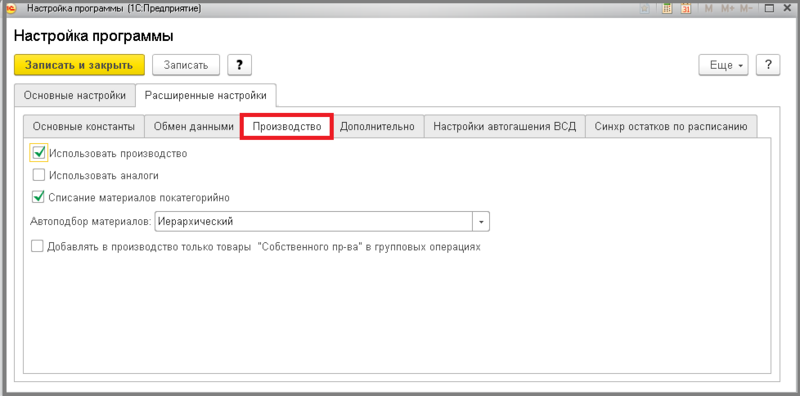The image size is (800, 396).
Task: Click the M memory button in the title bar
Action: pyautogui.click(x=708, y=8)
